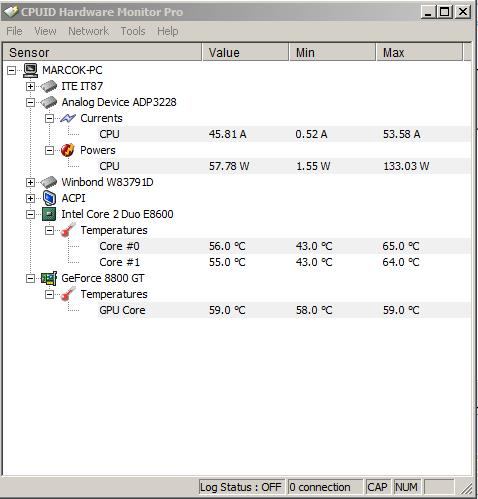Collapse the Intel Core 2 Duo E8600 node

coord(30,214)
